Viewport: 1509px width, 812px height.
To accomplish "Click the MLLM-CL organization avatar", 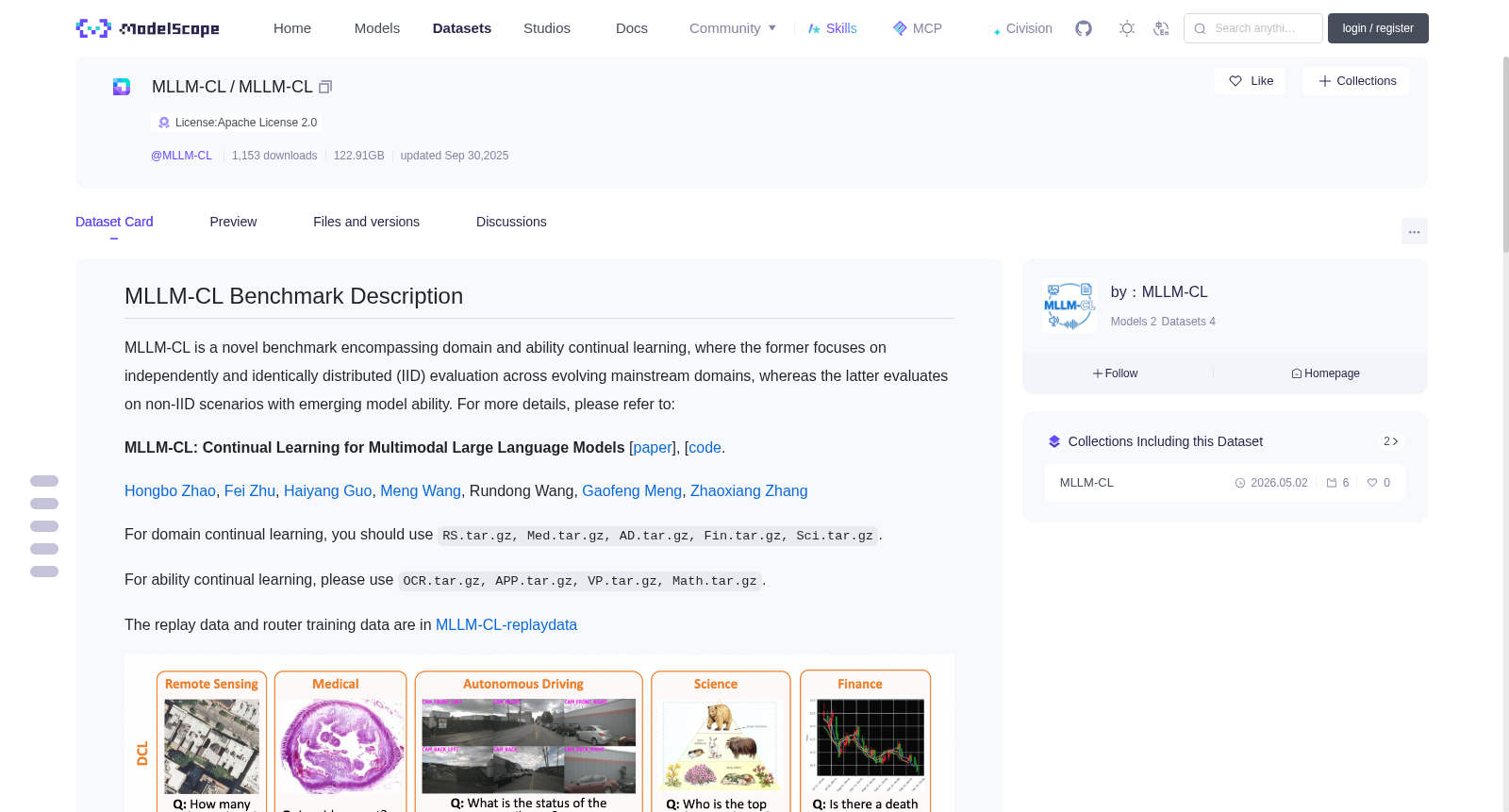I will pyautogui.click(x=1070, y=306).
